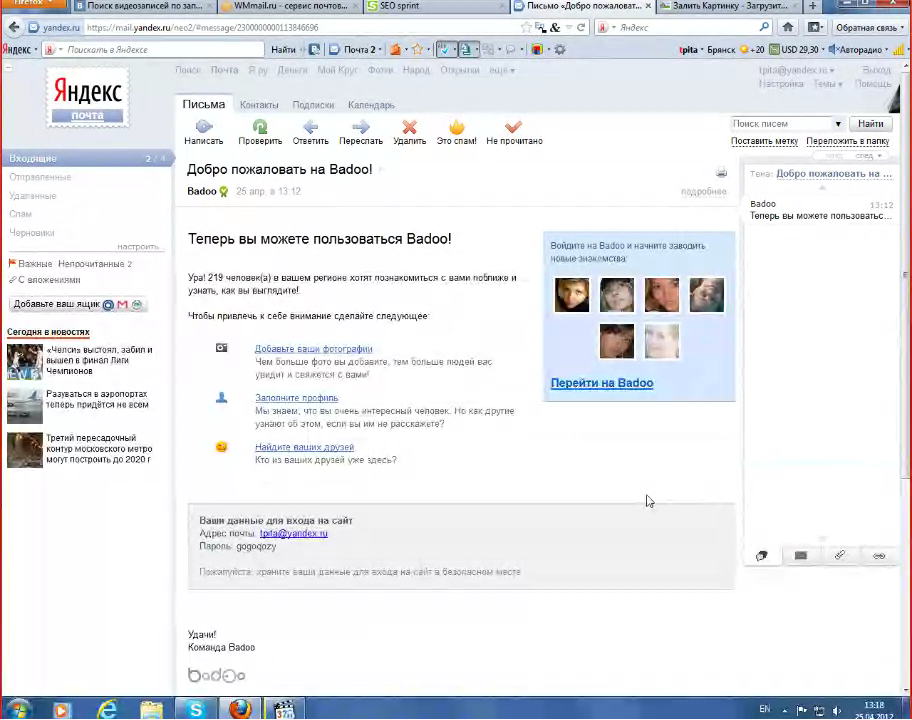Open Yandex bar settings gear icon

point(560,49)
